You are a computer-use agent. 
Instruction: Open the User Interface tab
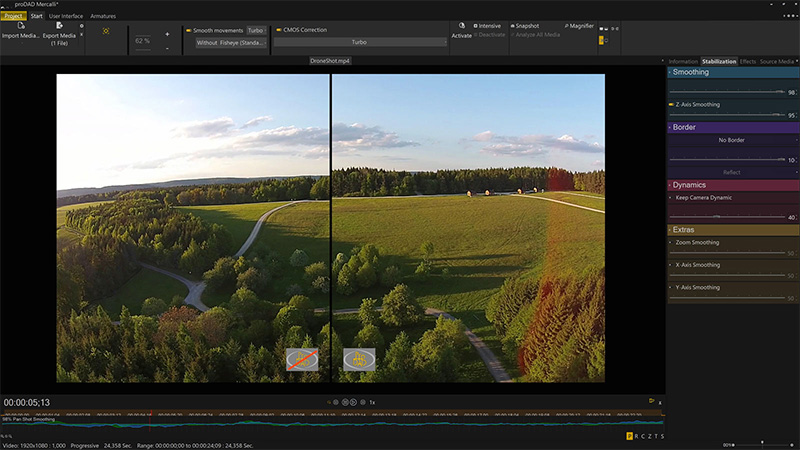(66, 16)
